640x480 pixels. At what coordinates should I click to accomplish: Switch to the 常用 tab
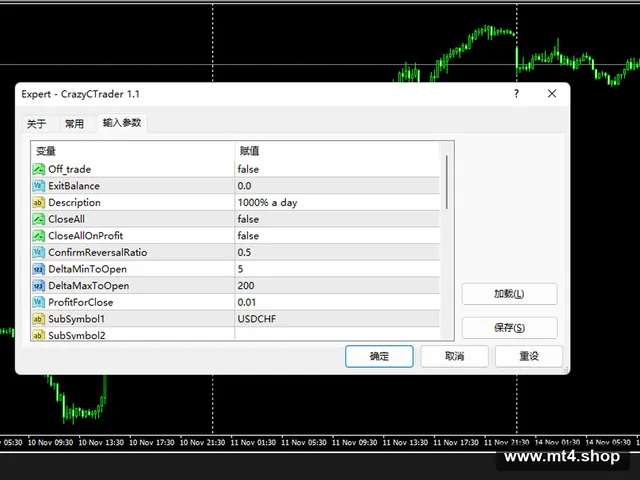click(74, 124)
